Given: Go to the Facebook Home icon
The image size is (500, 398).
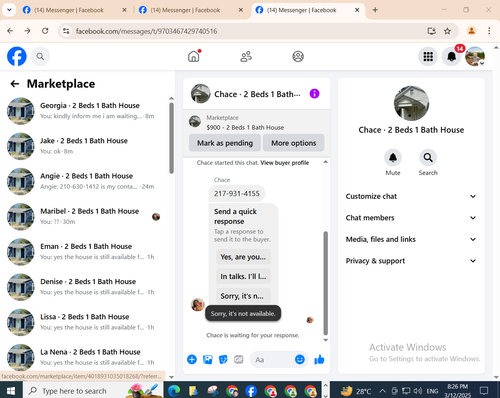Looking at the screenshot, I should [x=194, y=56].
